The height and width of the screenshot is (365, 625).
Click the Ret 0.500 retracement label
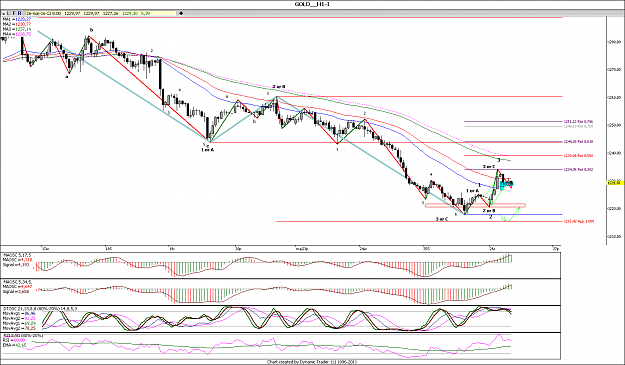click(578, 155)
